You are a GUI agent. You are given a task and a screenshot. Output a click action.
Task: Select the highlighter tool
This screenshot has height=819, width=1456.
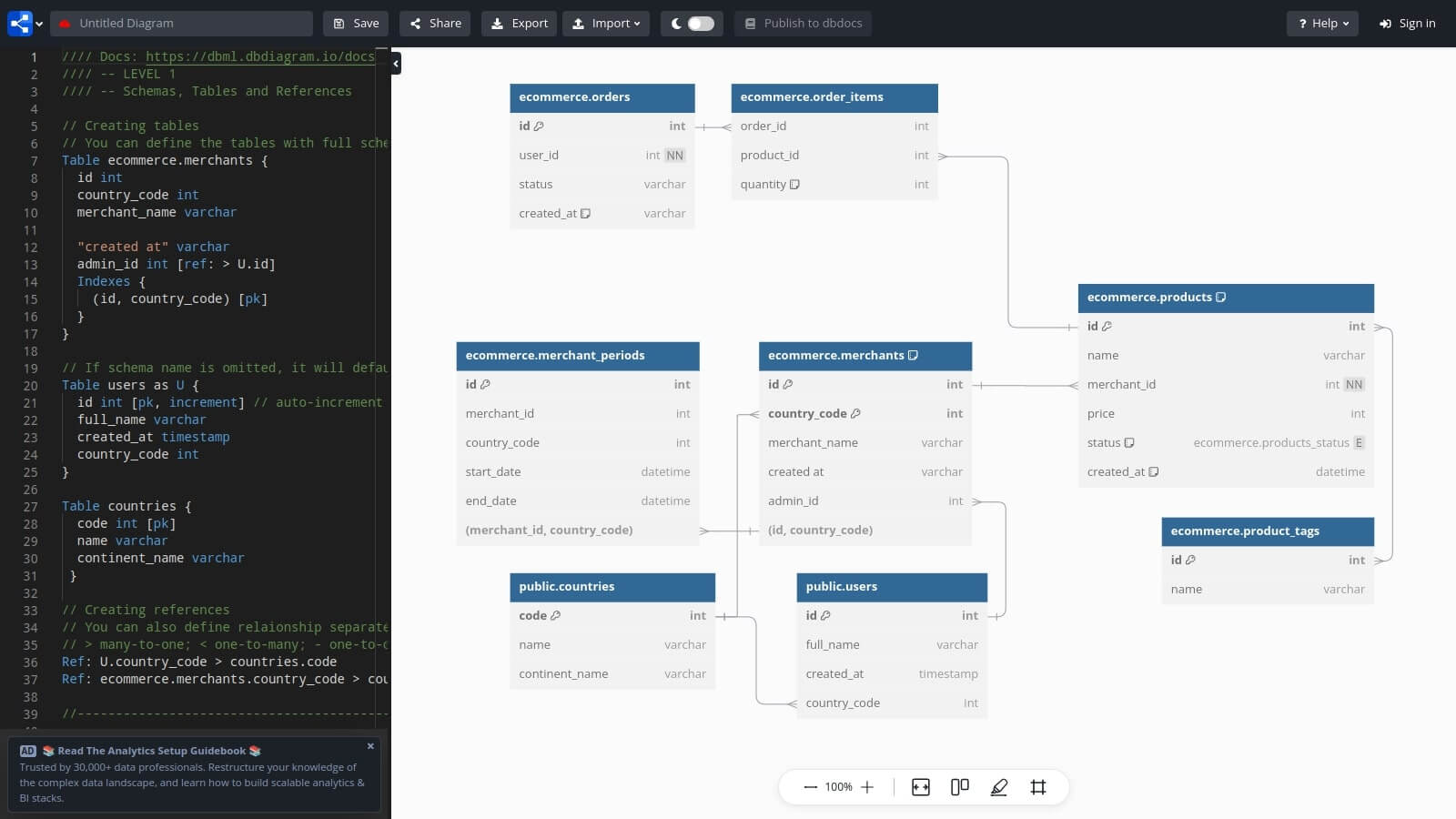tap(998, 787)
